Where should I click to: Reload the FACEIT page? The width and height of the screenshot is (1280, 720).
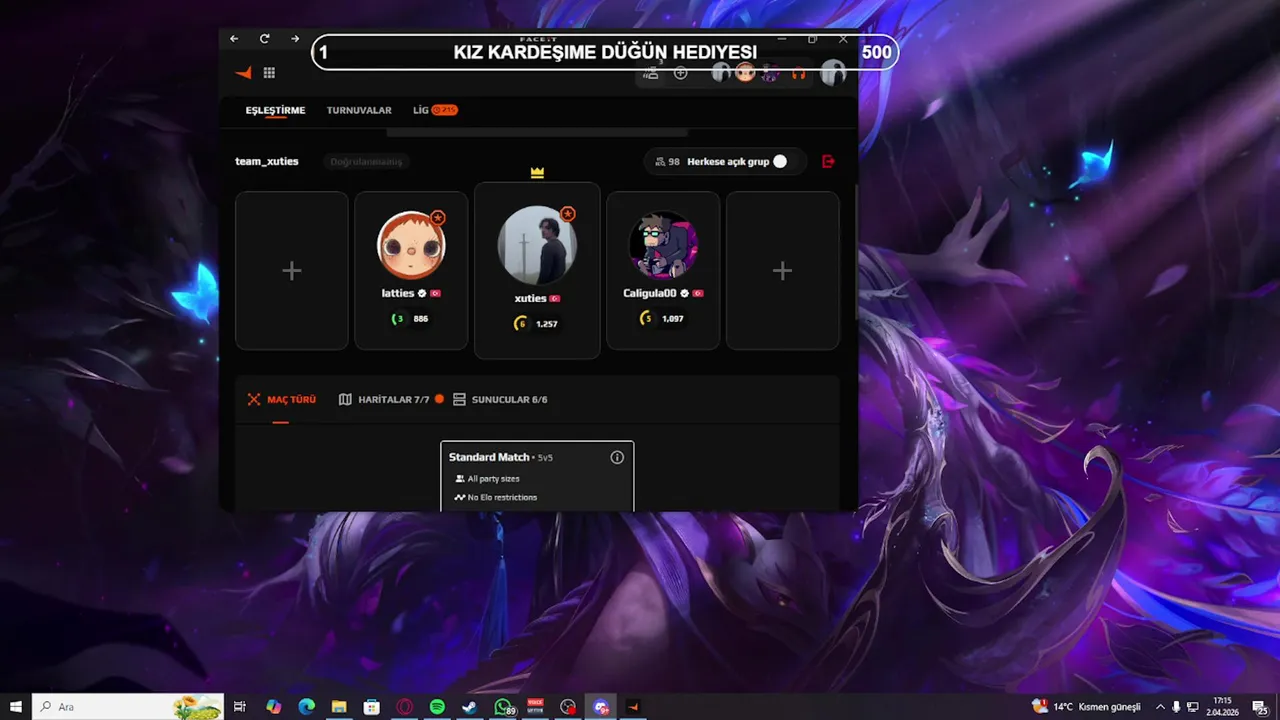[264, 39]
